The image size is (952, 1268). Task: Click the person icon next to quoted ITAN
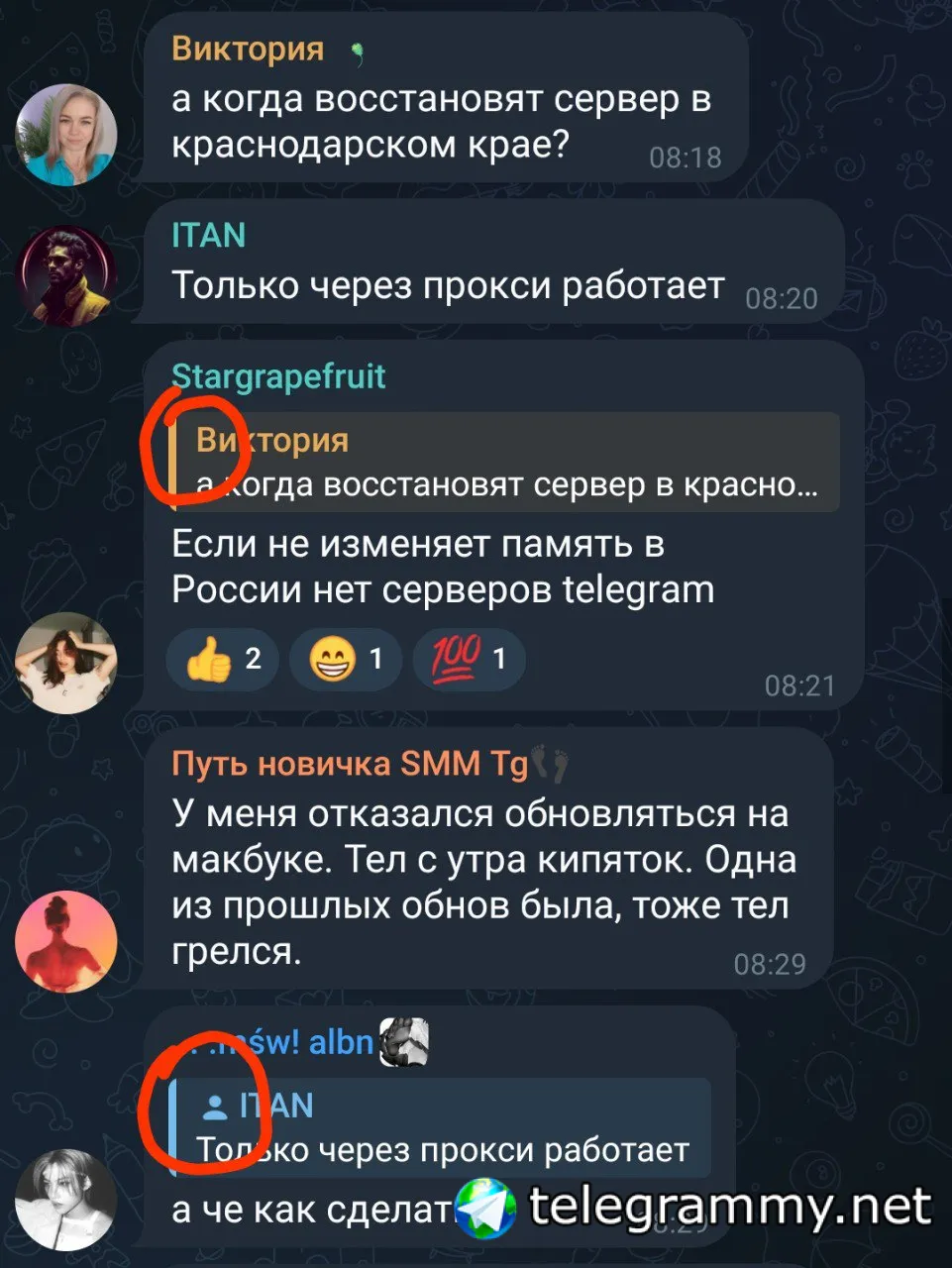point(214,1106)
